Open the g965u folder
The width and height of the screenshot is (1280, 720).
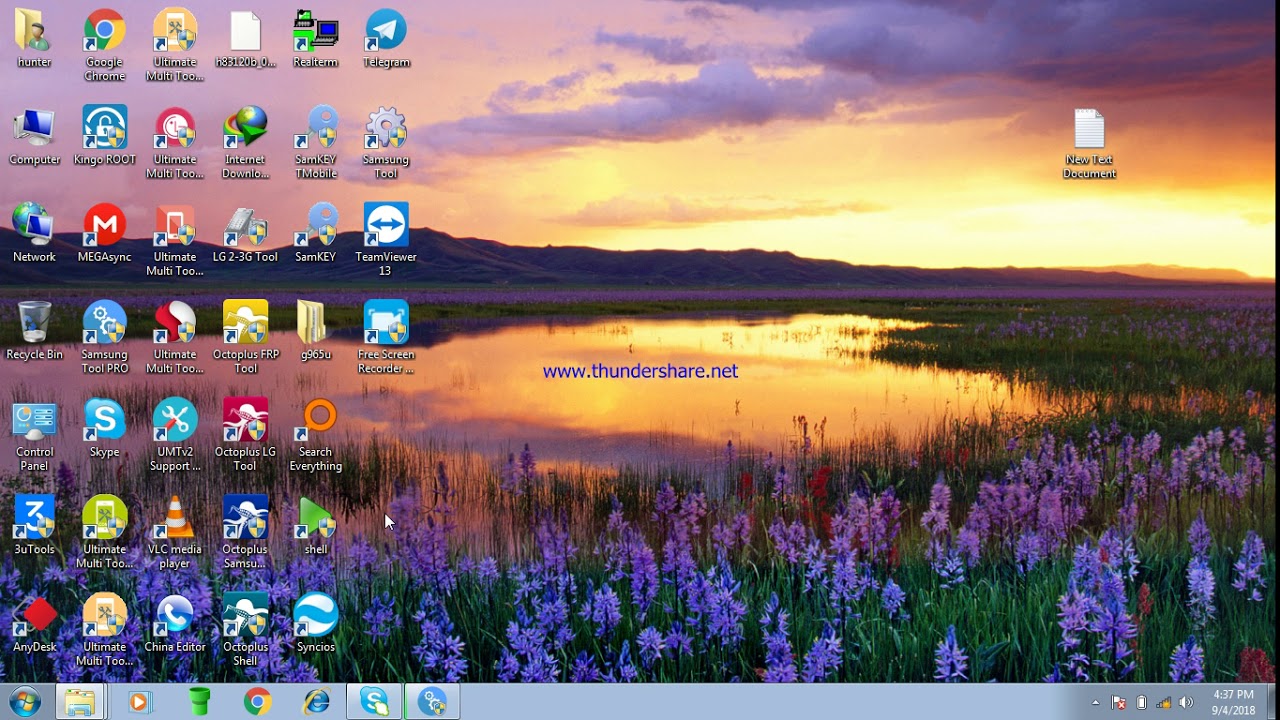click(315, 331)
